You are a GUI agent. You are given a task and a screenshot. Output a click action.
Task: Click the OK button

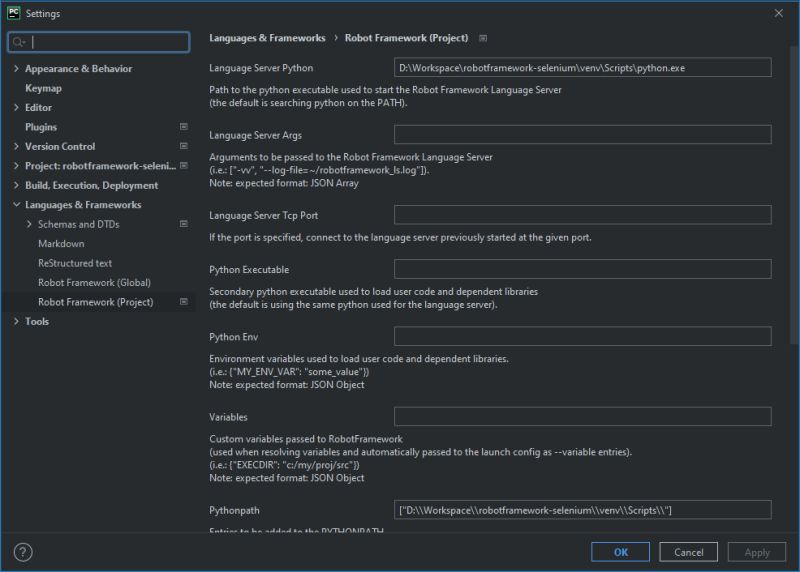click(x=620, y=552)
